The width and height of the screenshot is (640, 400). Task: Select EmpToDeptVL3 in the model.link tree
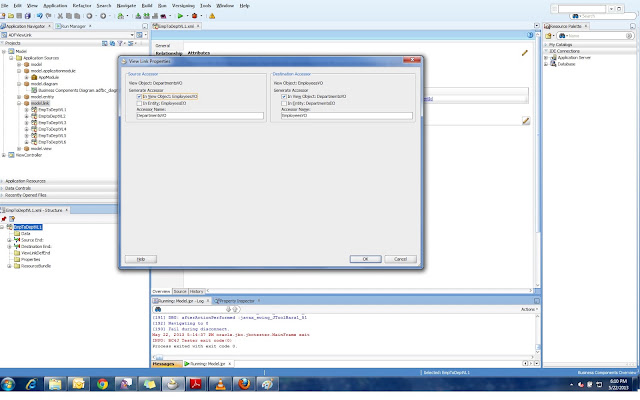52,123
